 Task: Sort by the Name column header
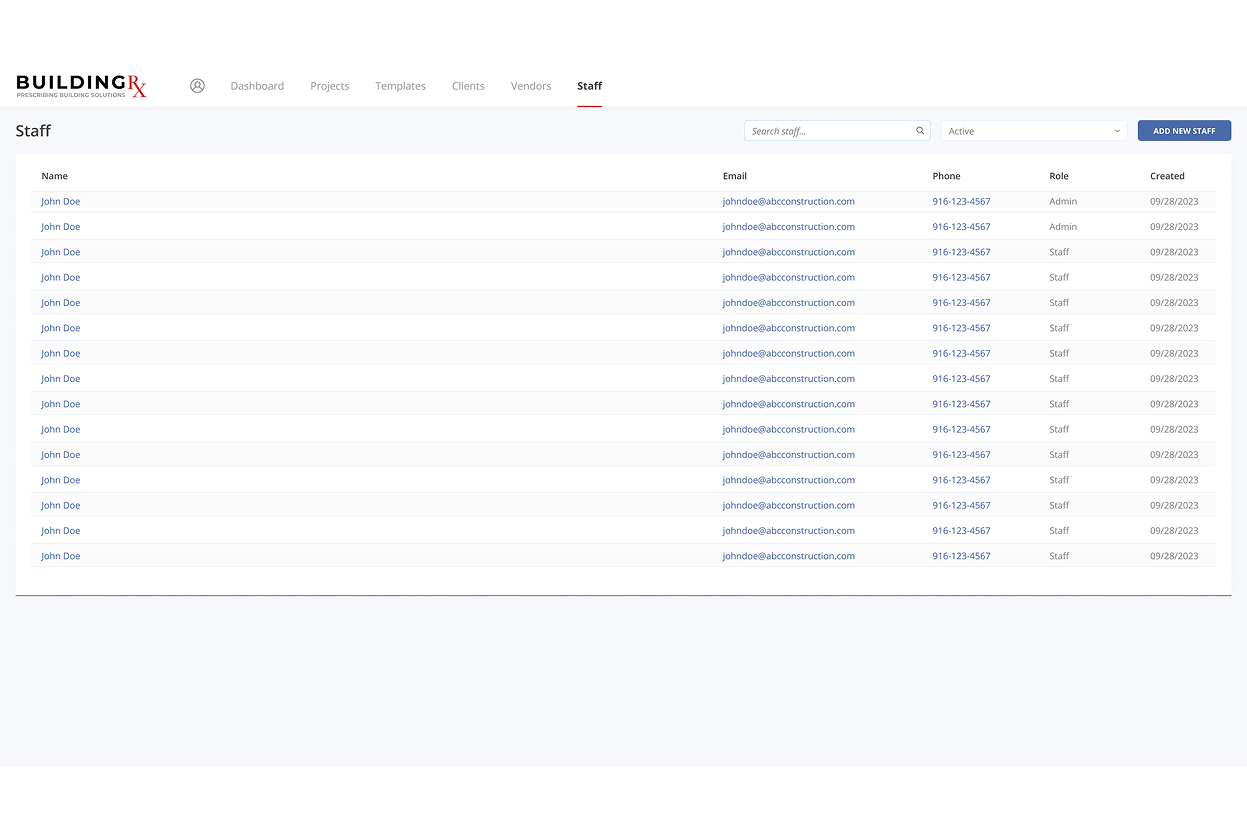click(x=55, y=176)
